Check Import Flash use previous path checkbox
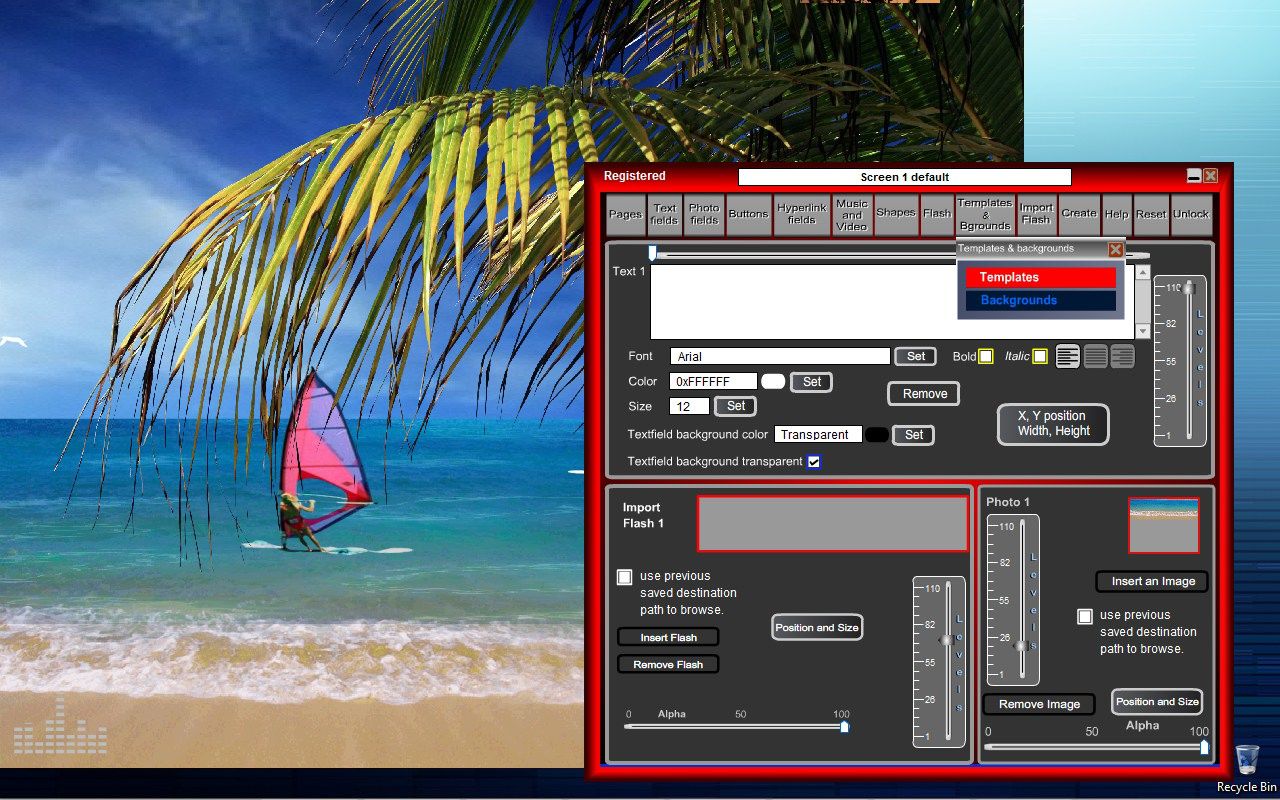 (625, 577)
